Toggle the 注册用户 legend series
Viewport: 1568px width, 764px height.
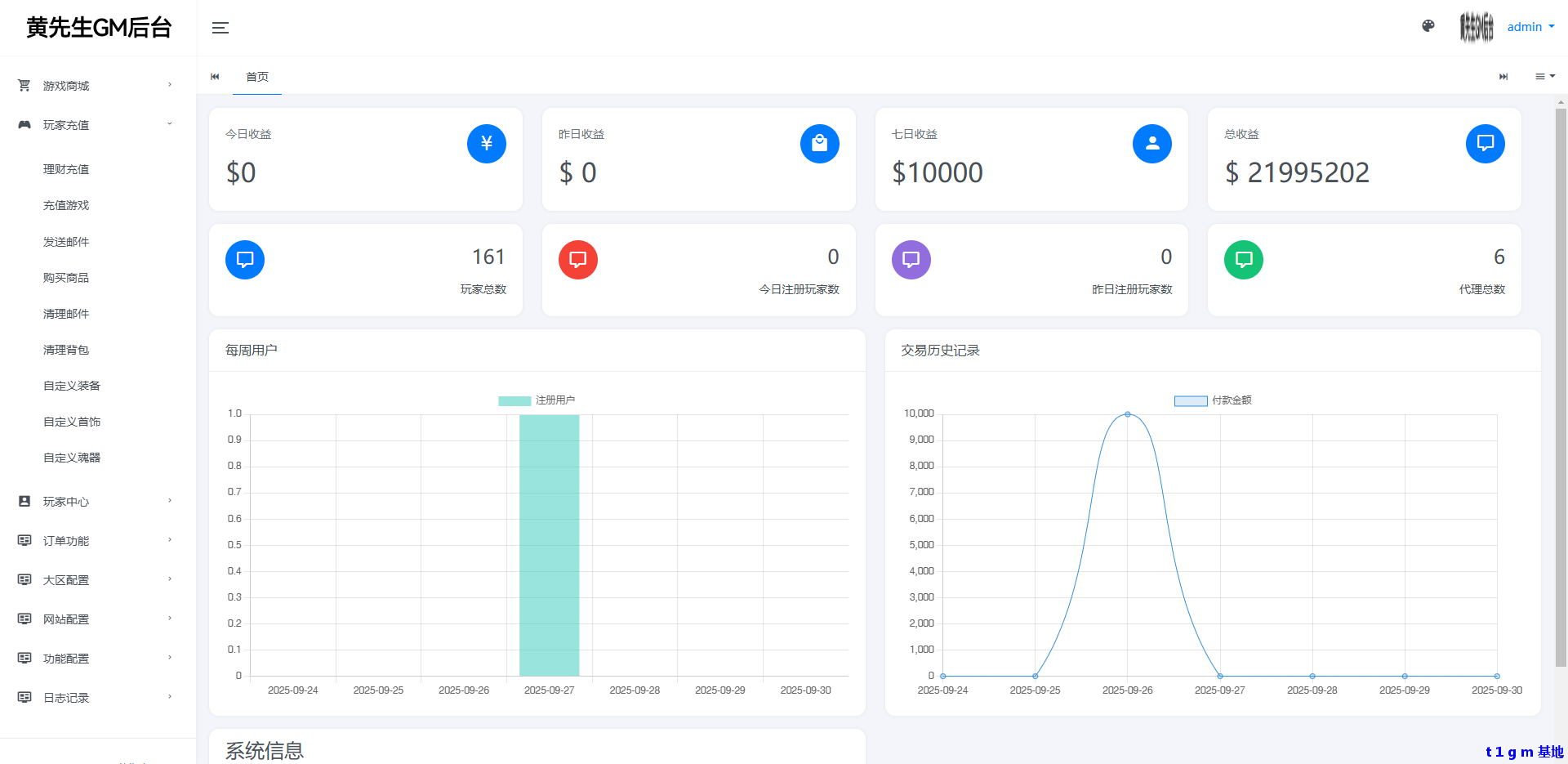537,400
